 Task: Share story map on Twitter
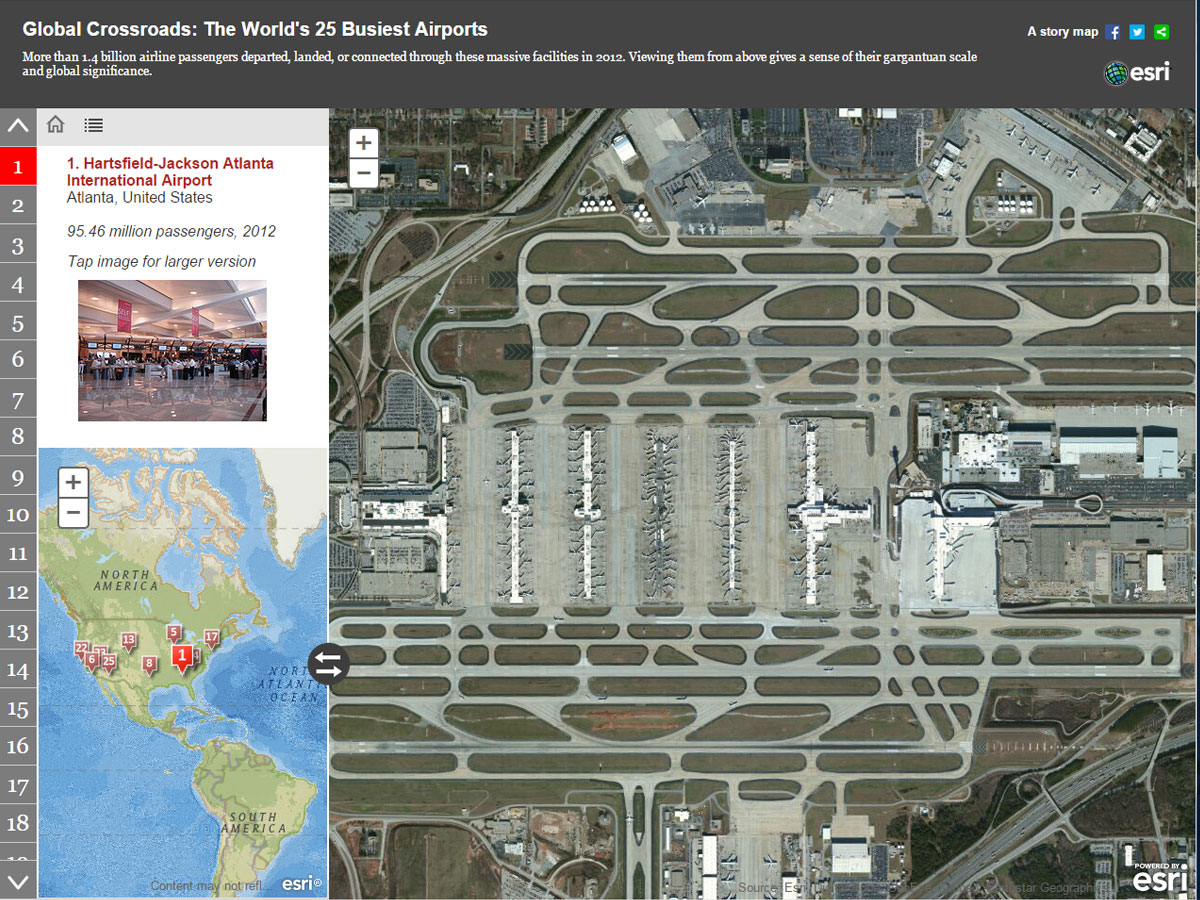(1137, 32)
